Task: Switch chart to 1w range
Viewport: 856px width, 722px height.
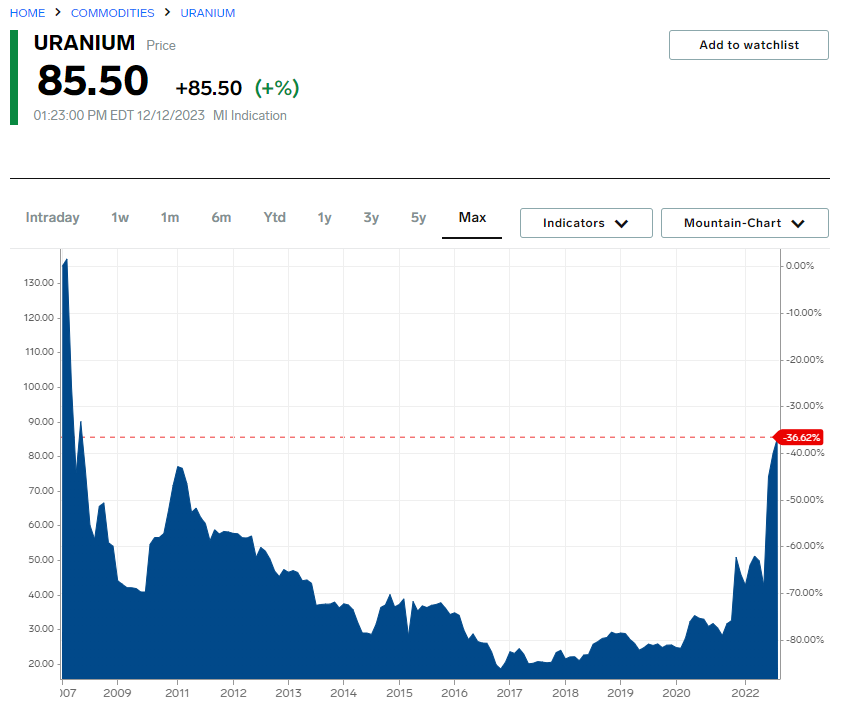Action: click(x=120, y=218)
